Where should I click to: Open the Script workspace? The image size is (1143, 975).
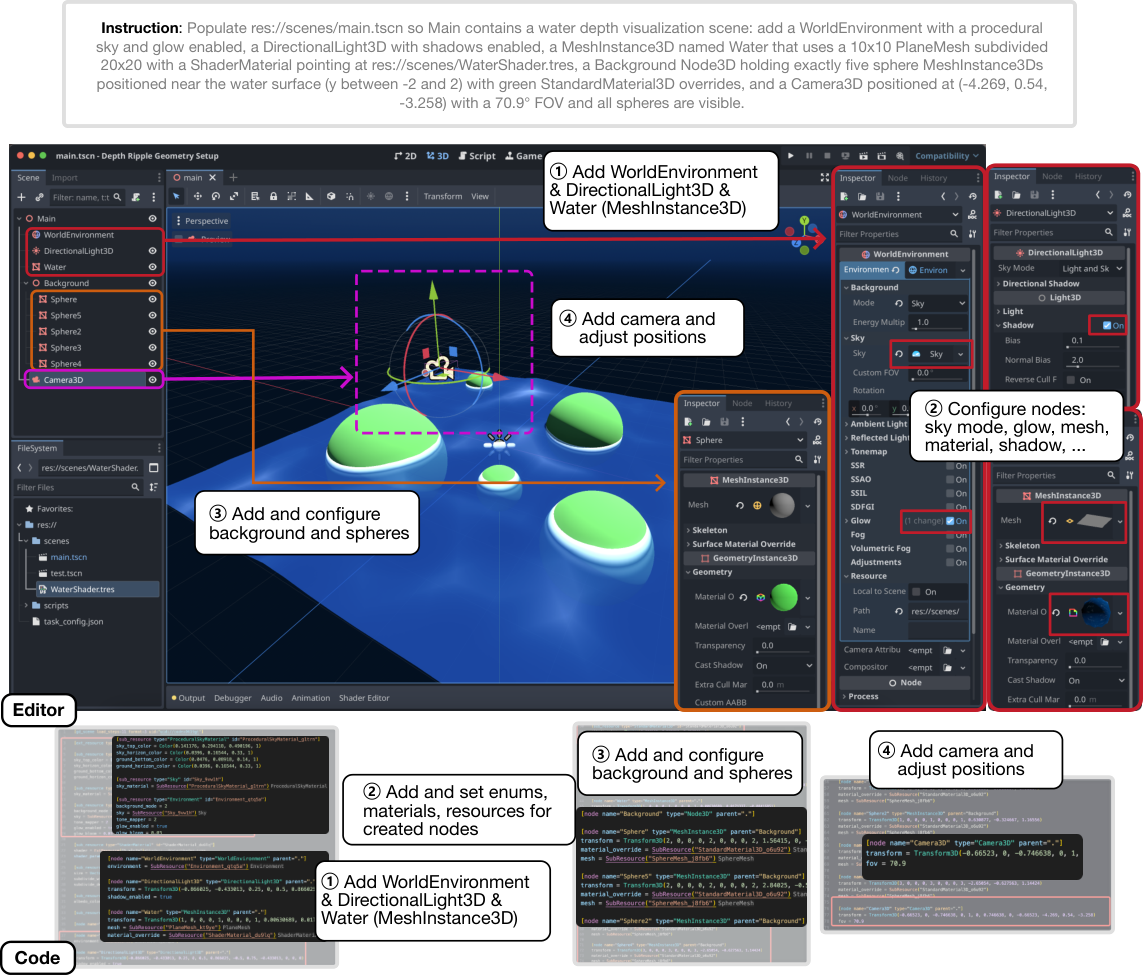[x=481, y=156]
